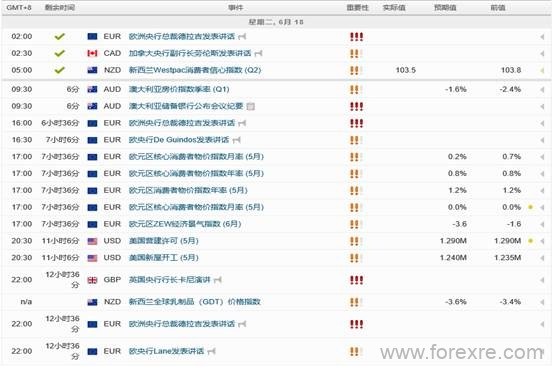This screenshot has height=367, width=553.
Task: Toggle the green checkmark on 05:00 row
Action: pos(60,70)
